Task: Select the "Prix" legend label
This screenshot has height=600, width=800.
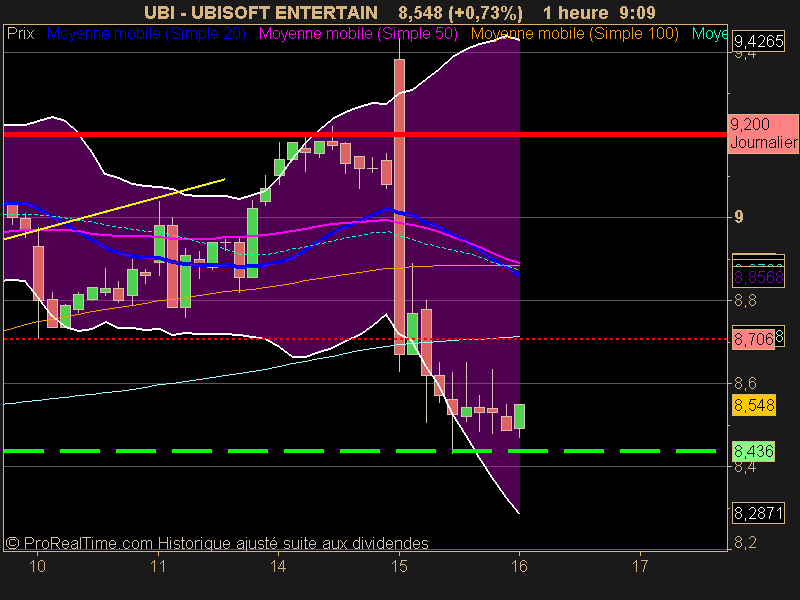Action: pos(21,34)
